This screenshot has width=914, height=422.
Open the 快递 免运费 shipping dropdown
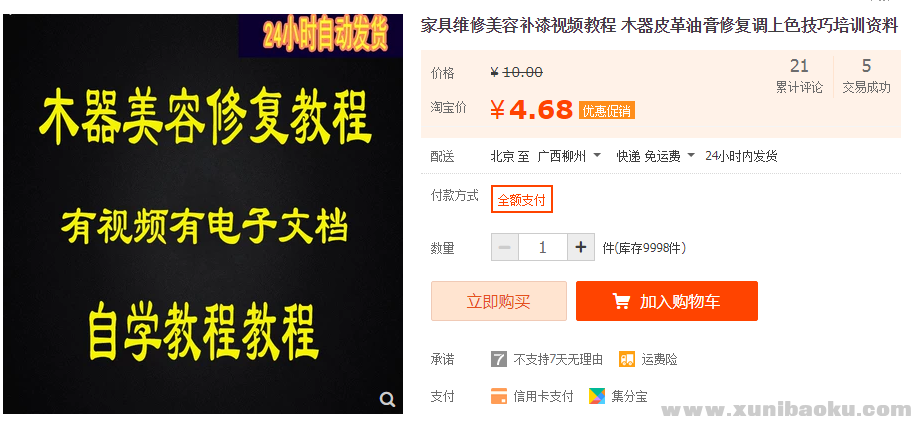[656, 156]
